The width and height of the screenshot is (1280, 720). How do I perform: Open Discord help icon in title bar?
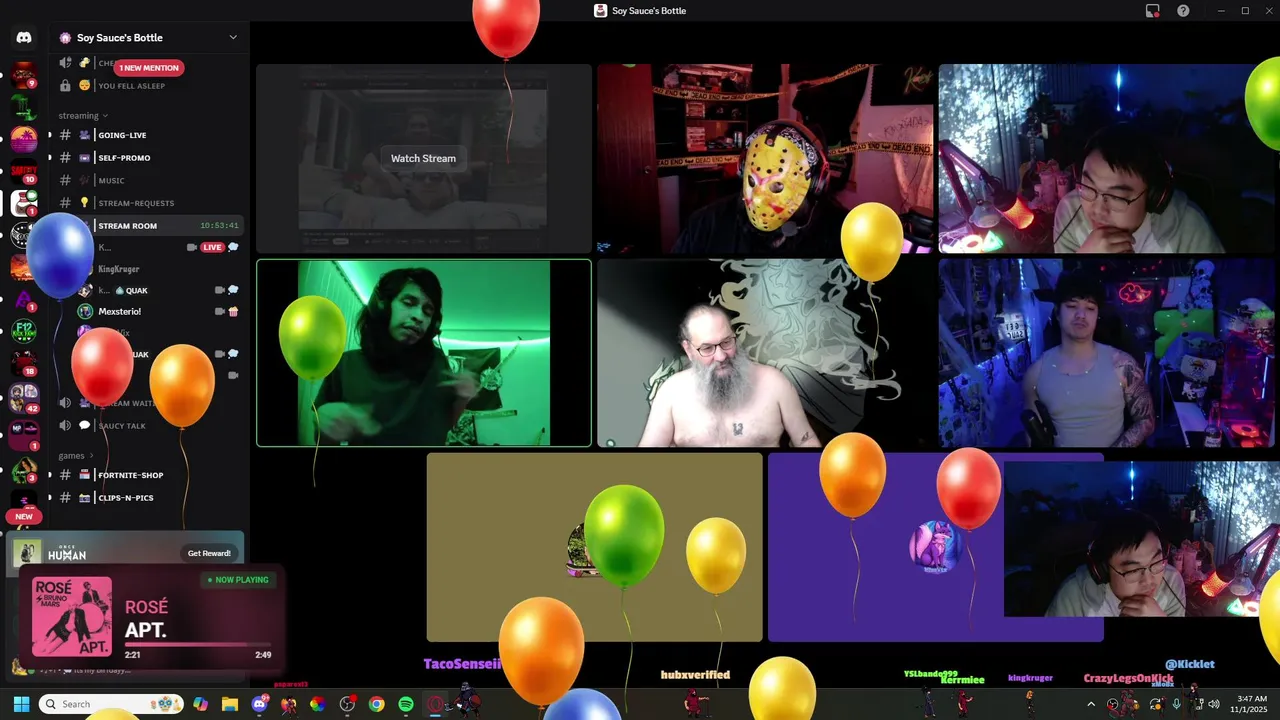pos(1184,11)
